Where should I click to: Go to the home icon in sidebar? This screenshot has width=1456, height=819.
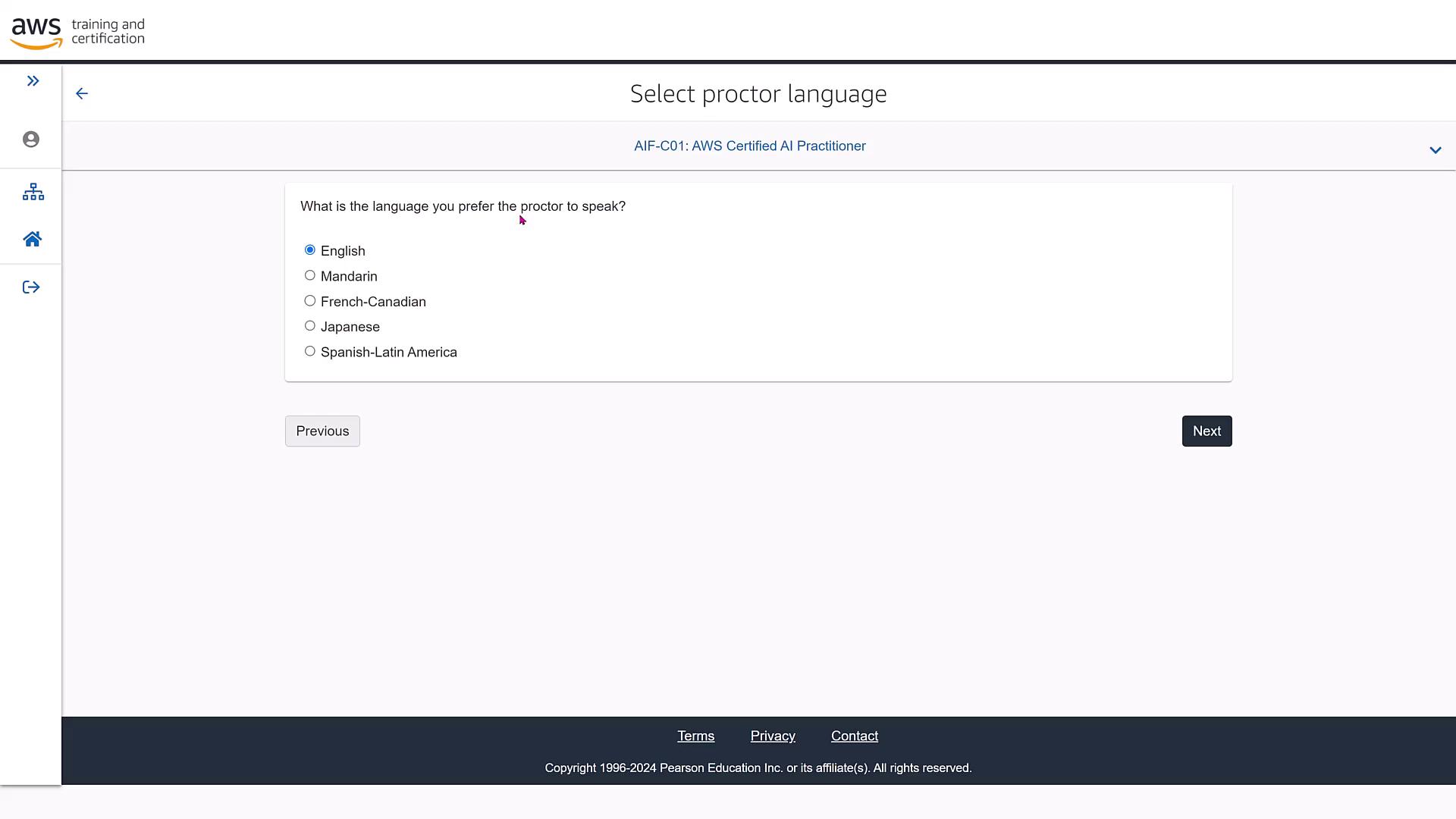(x=32, y=240)
